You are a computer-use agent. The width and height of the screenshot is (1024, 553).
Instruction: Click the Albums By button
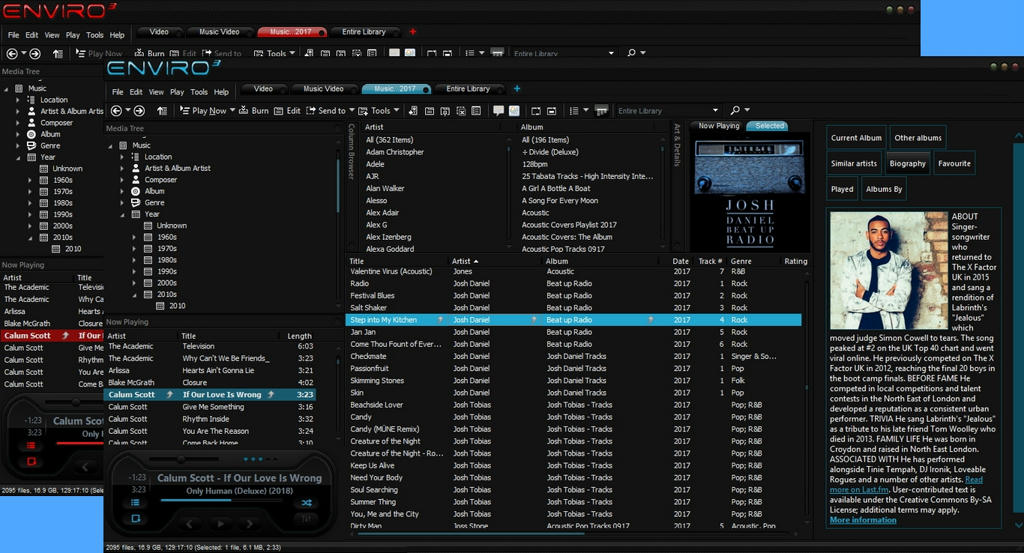884,189
